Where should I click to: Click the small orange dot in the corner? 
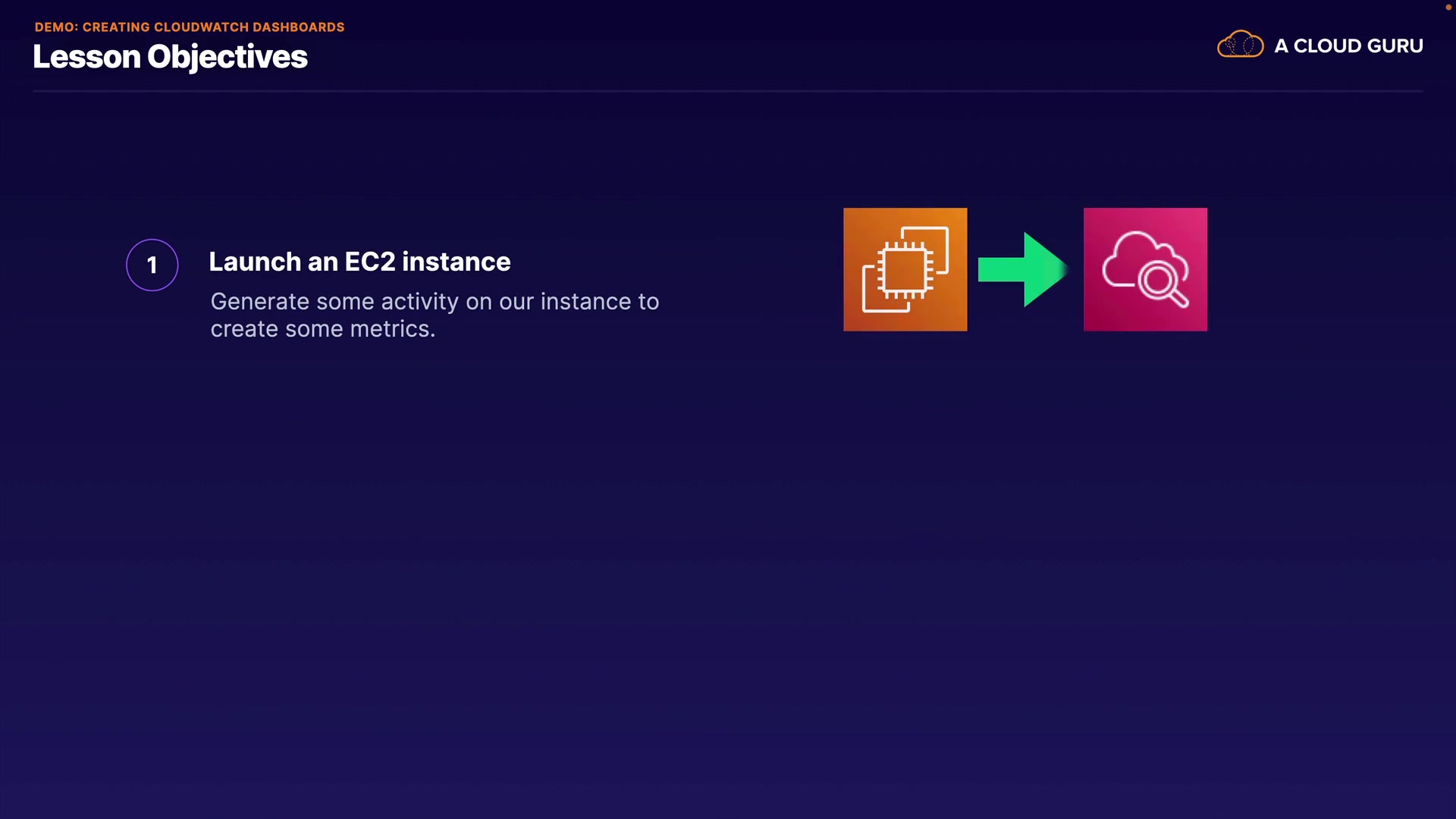(1448, 7)
